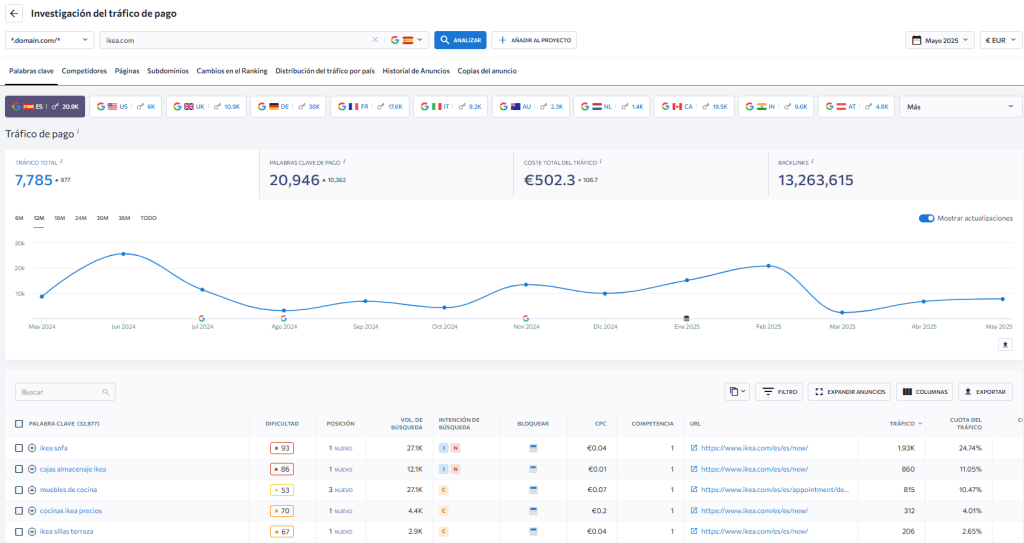
Task: Open the Columnas settings
Action: (925, 391)
